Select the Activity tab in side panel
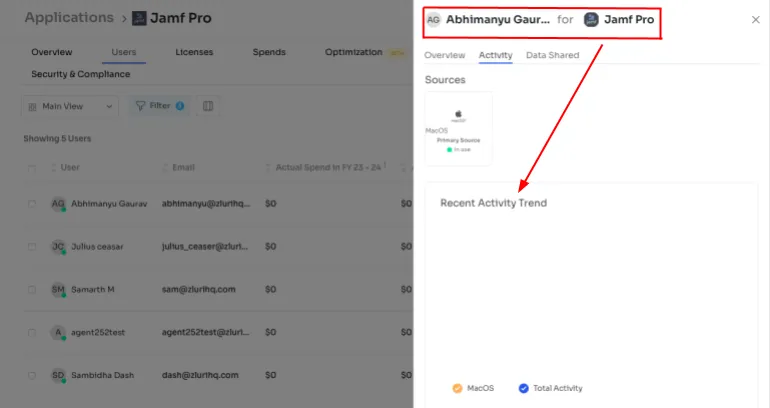 495,55
